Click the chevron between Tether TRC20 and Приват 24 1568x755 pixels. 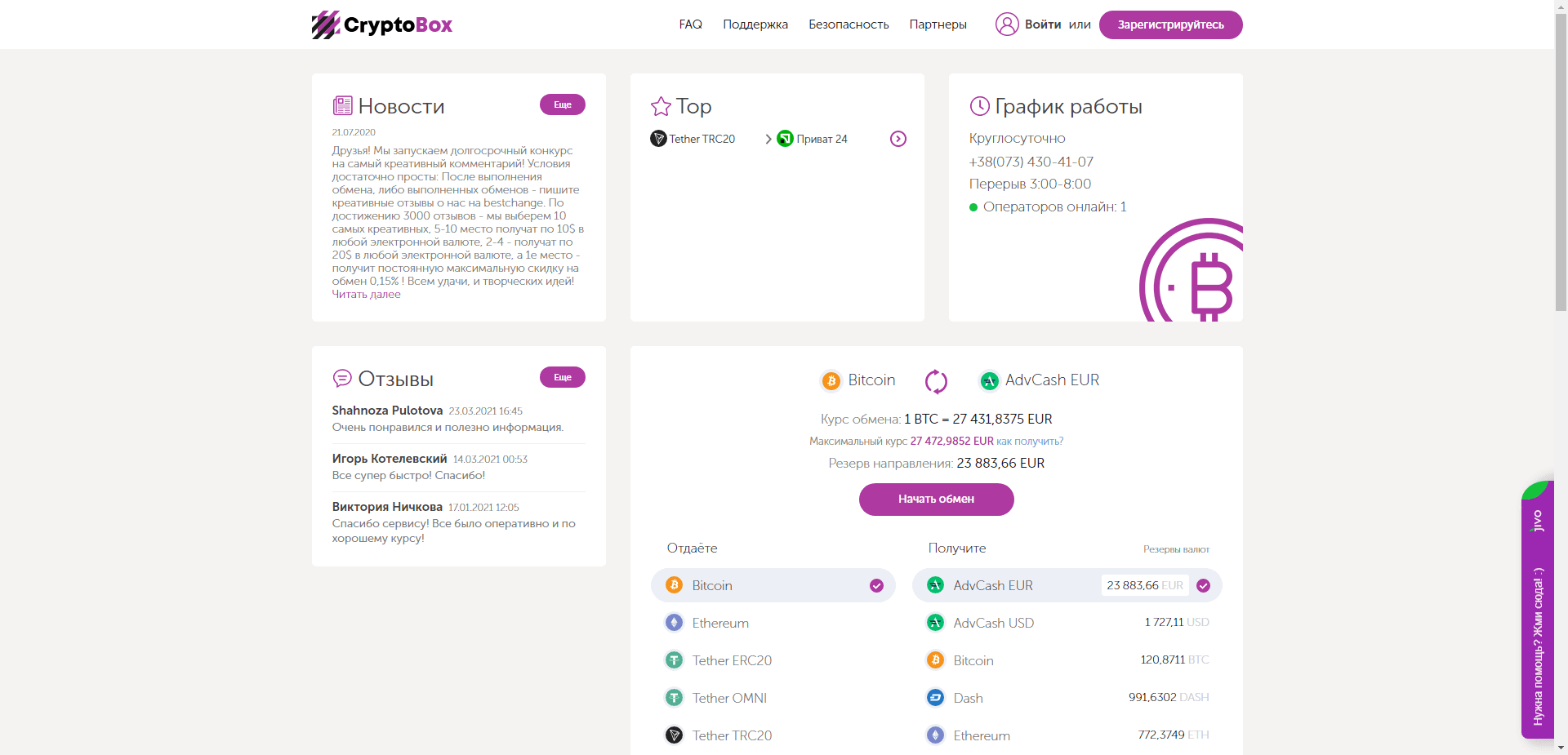tap(767, 139)
